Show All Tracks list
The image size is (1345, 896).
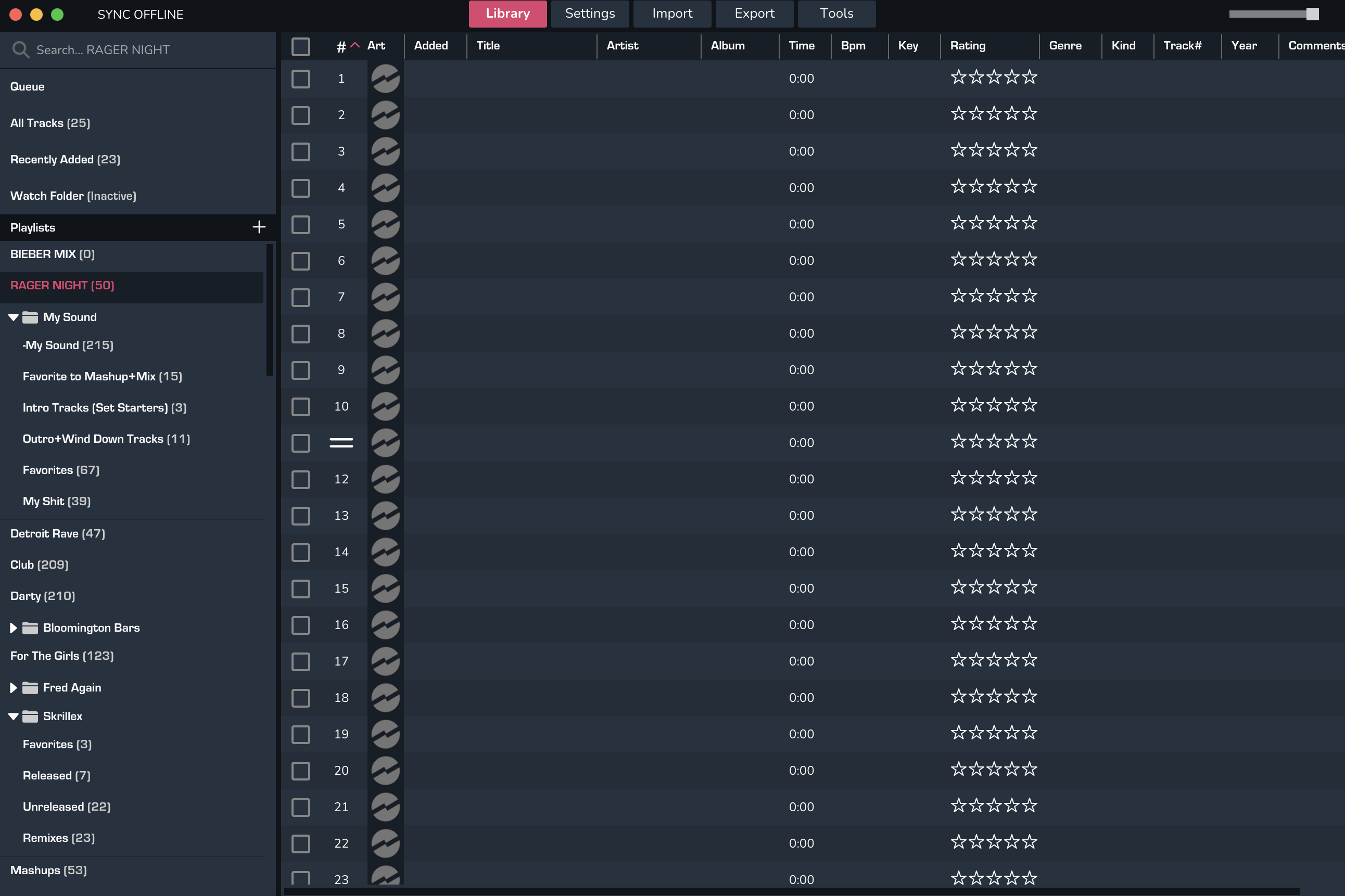50,123
